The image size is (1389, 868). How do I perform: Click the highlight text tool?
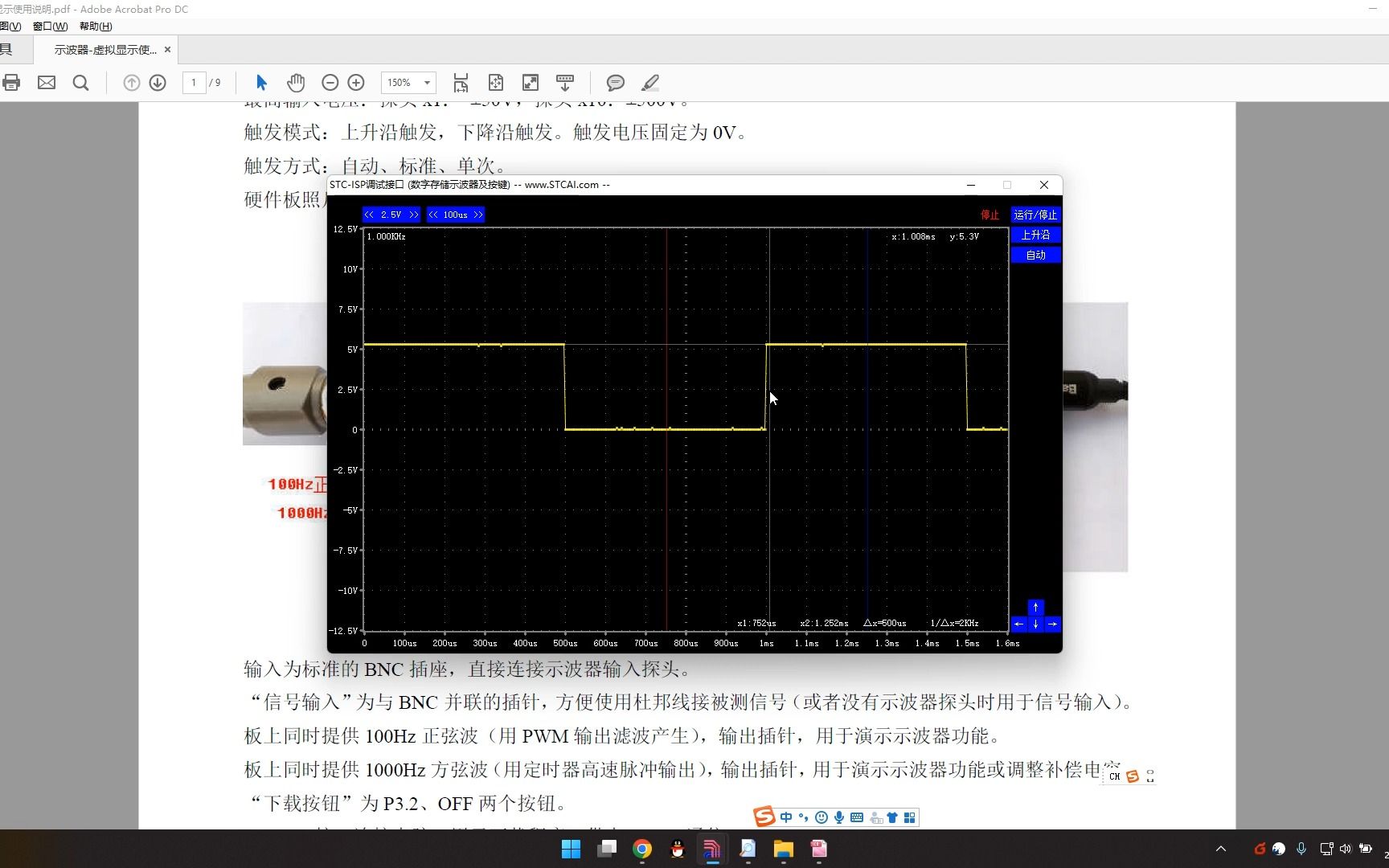coord(649,83)
